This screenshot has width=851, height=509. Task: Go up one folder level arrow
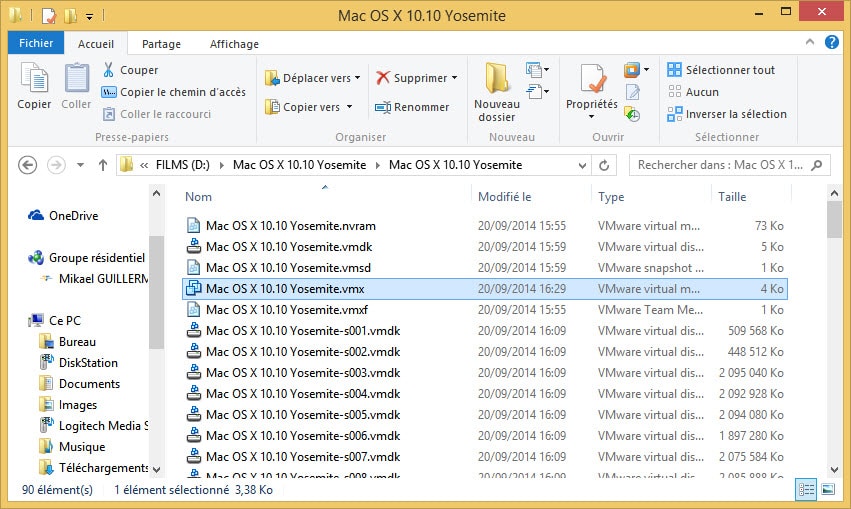102,165
